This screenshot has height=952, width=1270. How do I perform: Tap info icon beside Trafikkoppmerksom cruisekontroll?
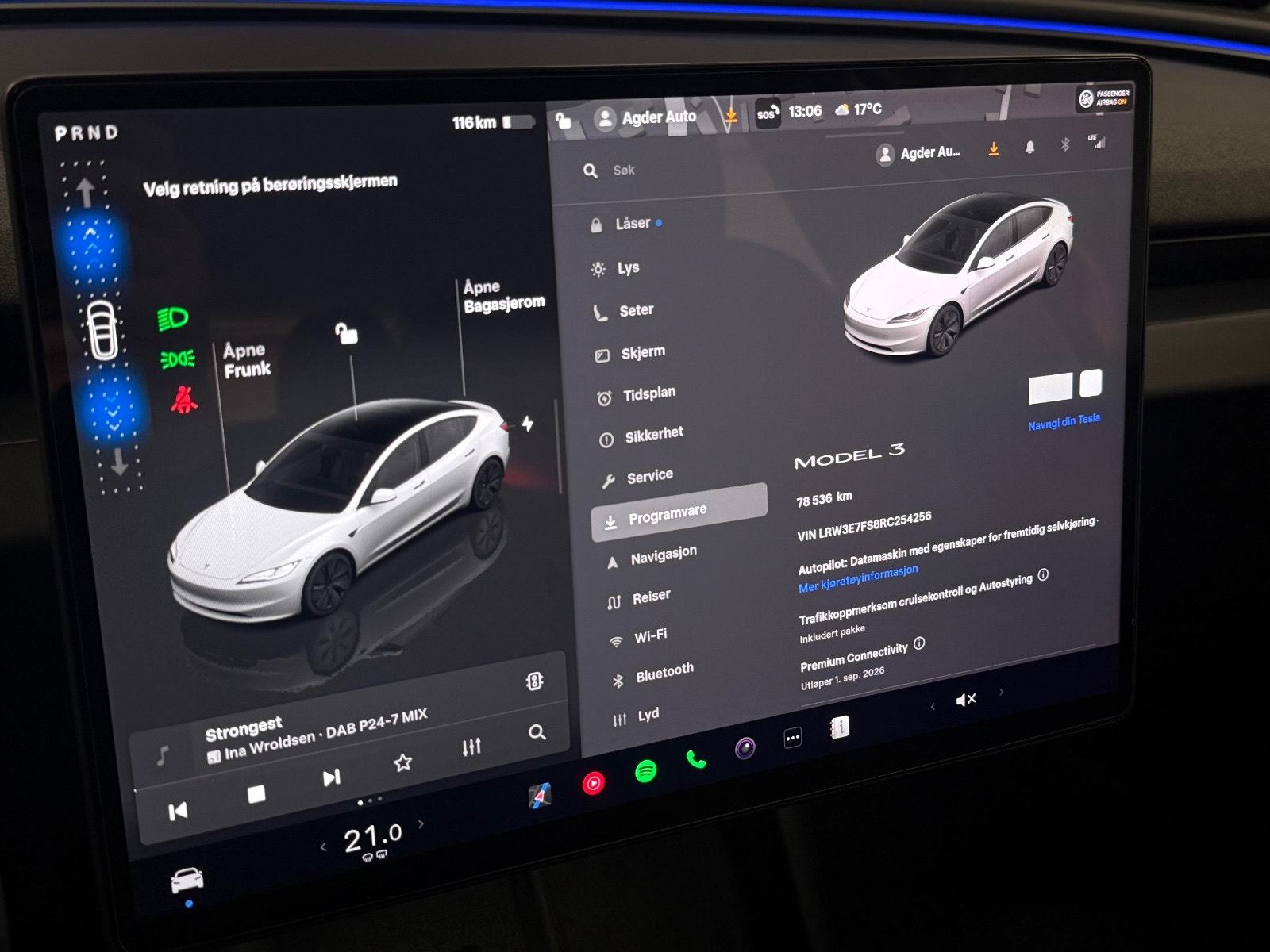tap(1043, 574)
